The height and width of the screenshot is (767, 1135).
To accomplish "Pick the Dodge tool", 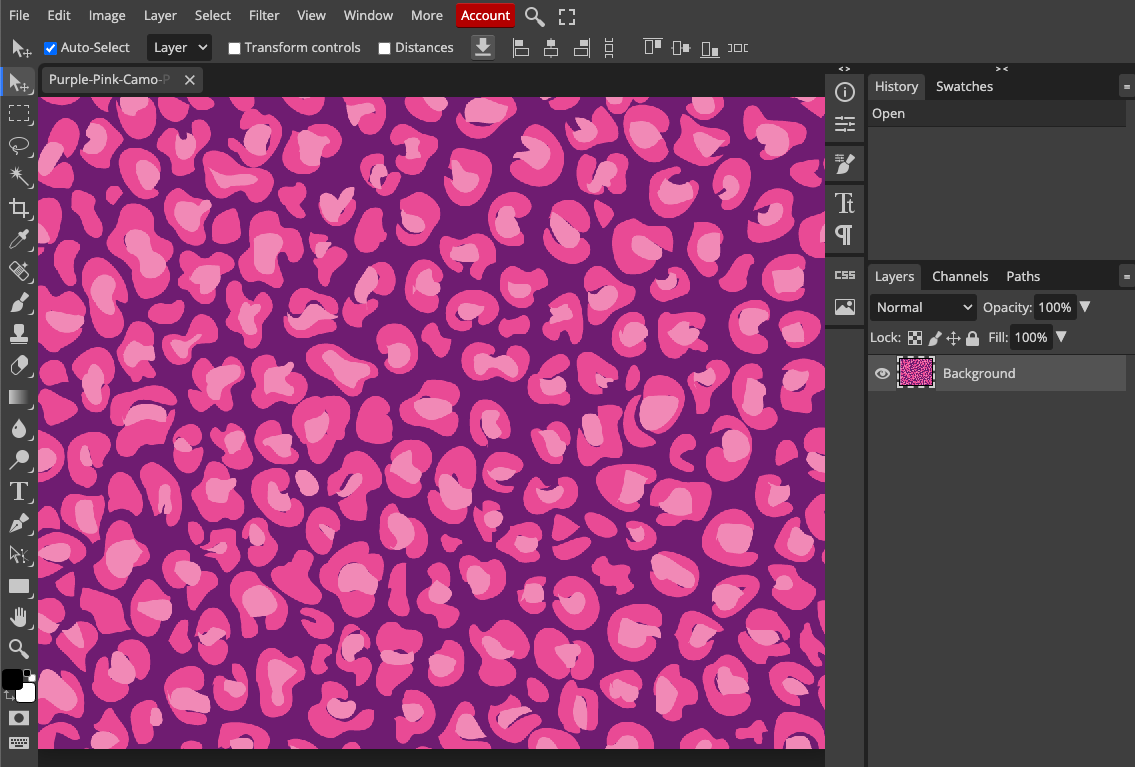I will [x=19, y=460].
